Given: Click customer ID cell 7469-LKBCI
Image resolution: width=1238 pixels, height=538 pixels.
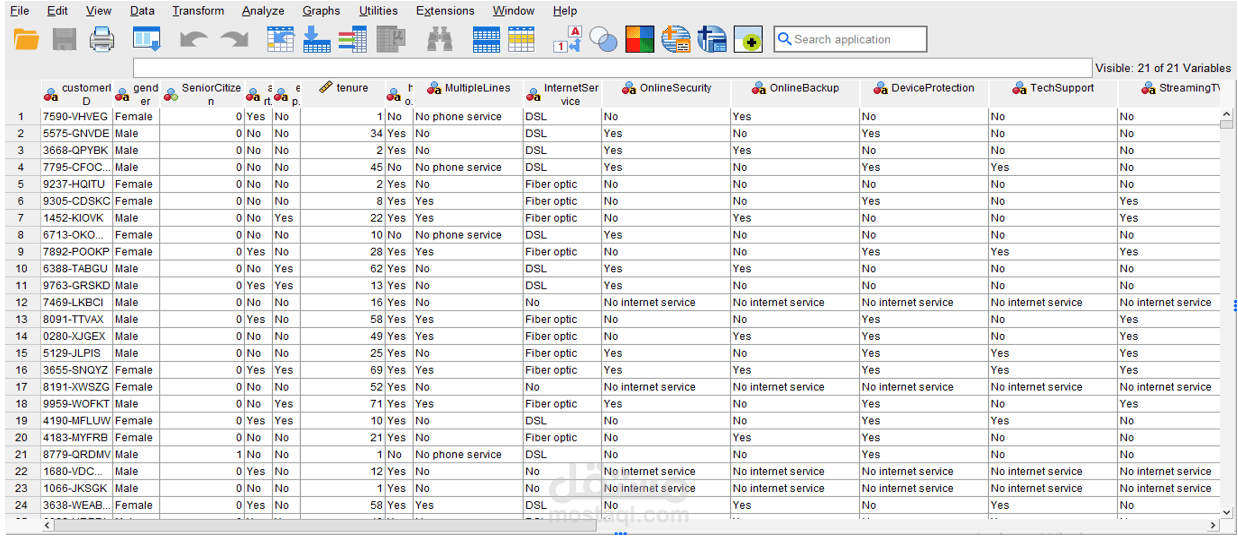Looking at the screenshot, I should pyautogui.click(x=76, y=302).
